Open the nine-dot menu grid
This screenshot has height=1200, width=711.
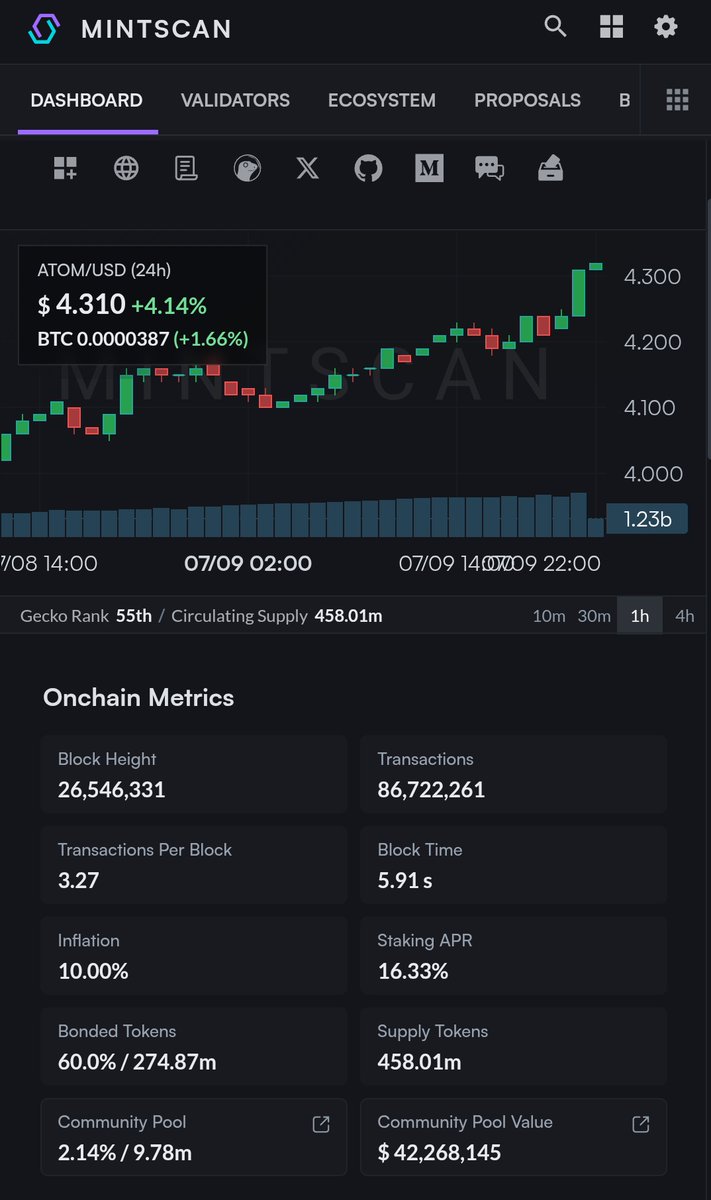click(x=677, y=99)
